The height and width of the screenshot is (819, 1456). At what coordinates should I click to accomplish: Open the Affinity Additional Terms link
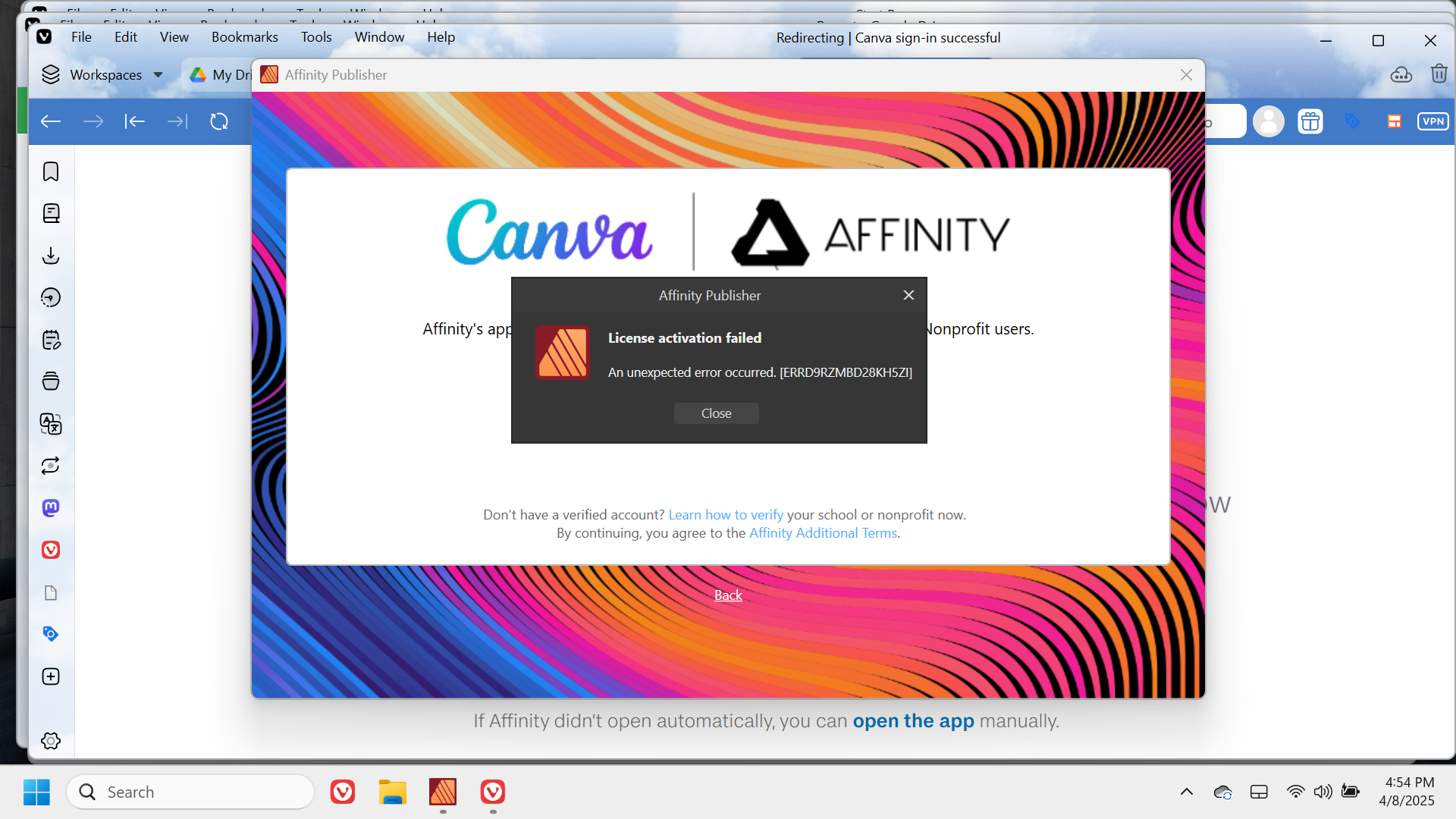pos(823,533)
